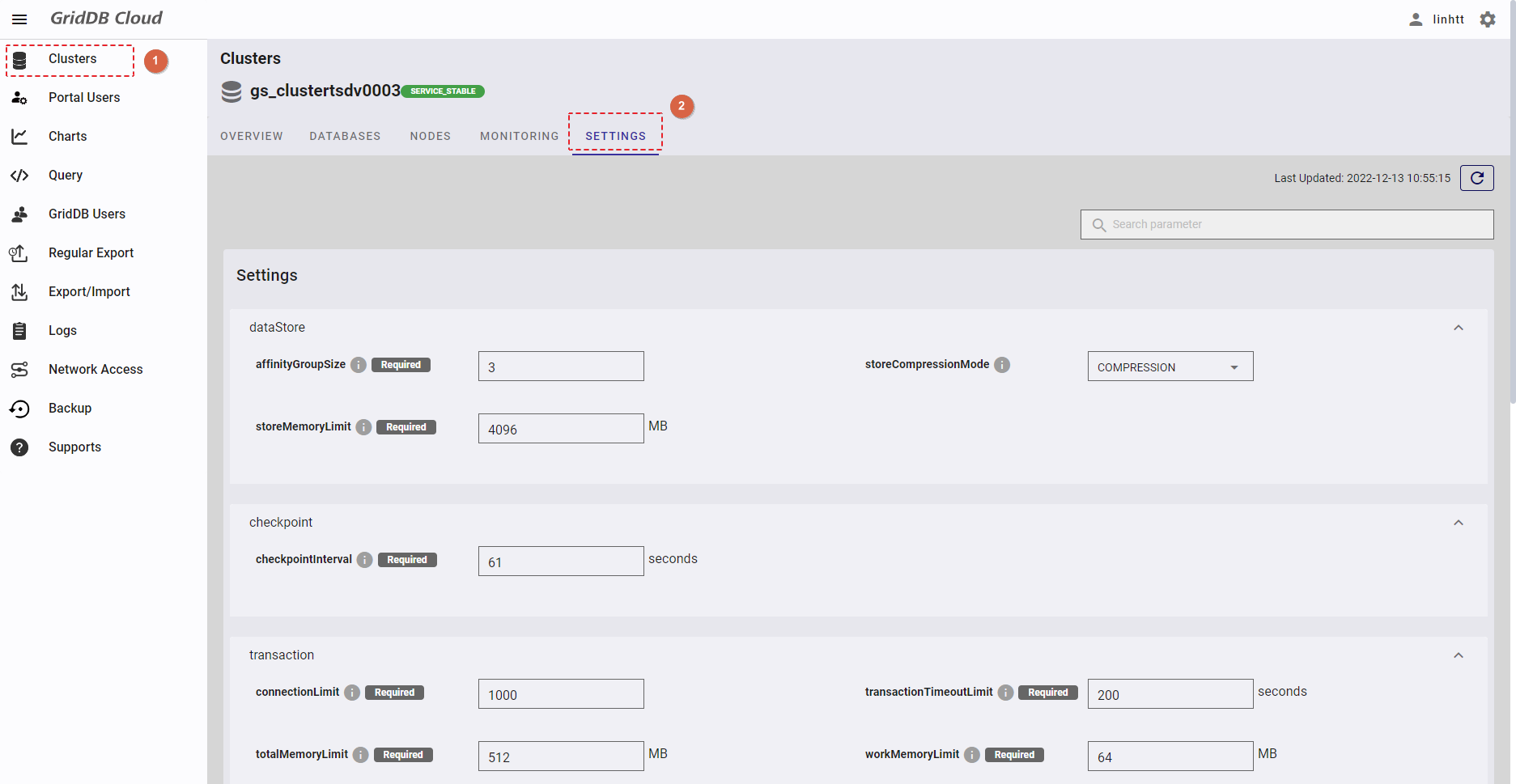
Task: Click the Search parameter field
Action: tap(1295, 225)
